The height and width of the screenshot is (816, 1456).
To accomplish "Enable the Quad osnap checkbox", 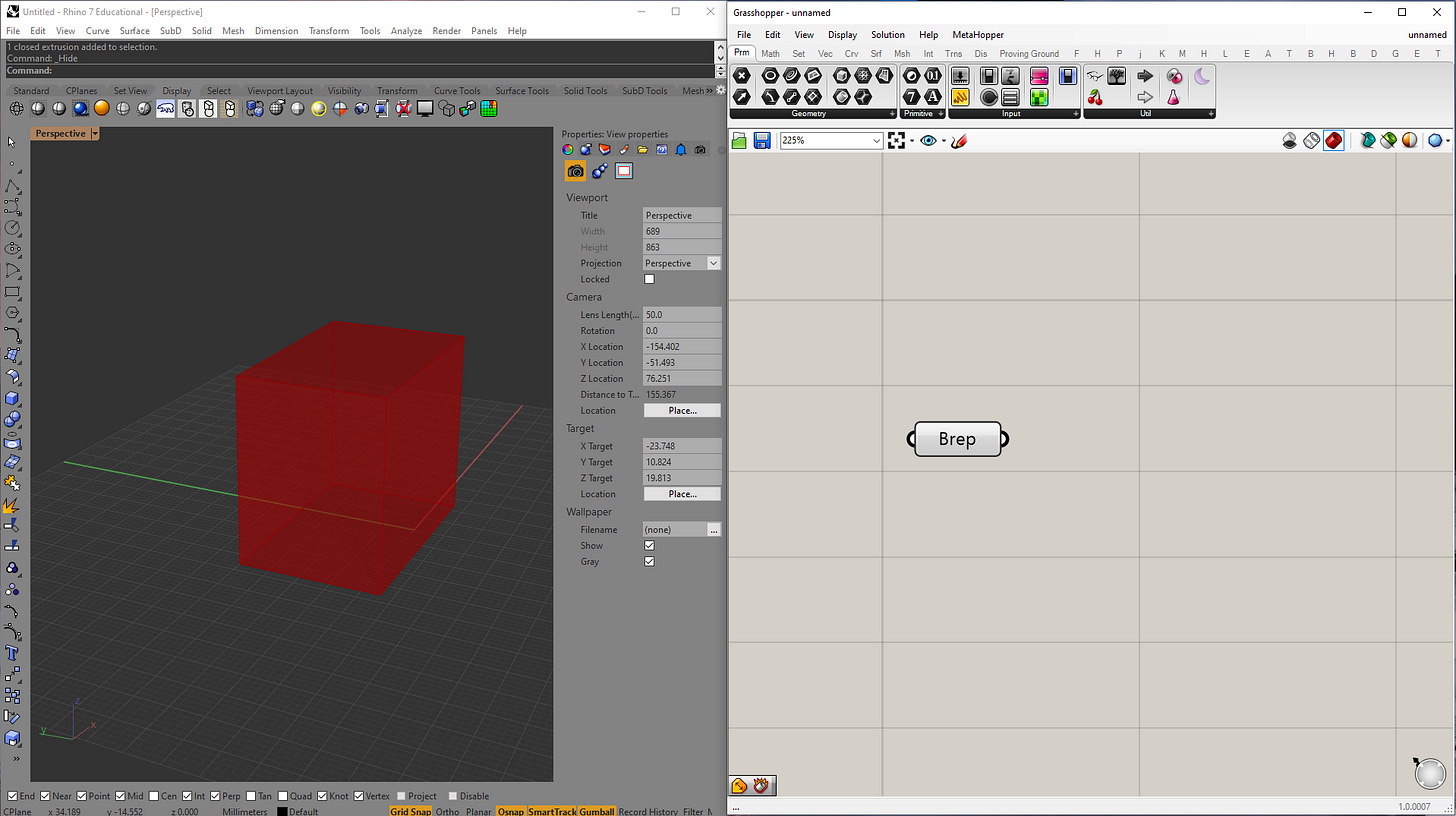I will (283, 796).
